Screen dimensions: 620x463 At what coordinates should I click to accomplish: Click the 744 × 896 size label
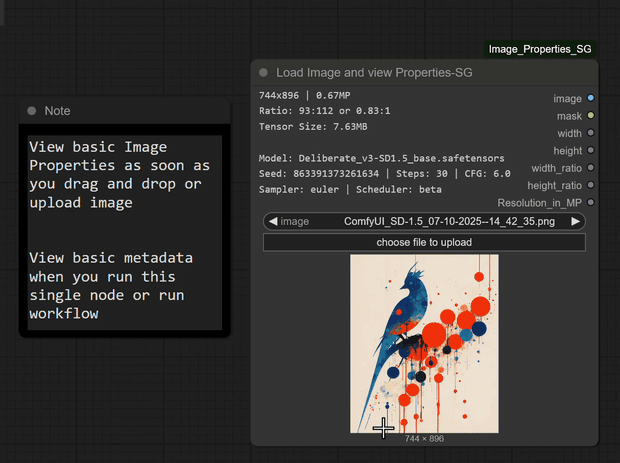point(424,439)
